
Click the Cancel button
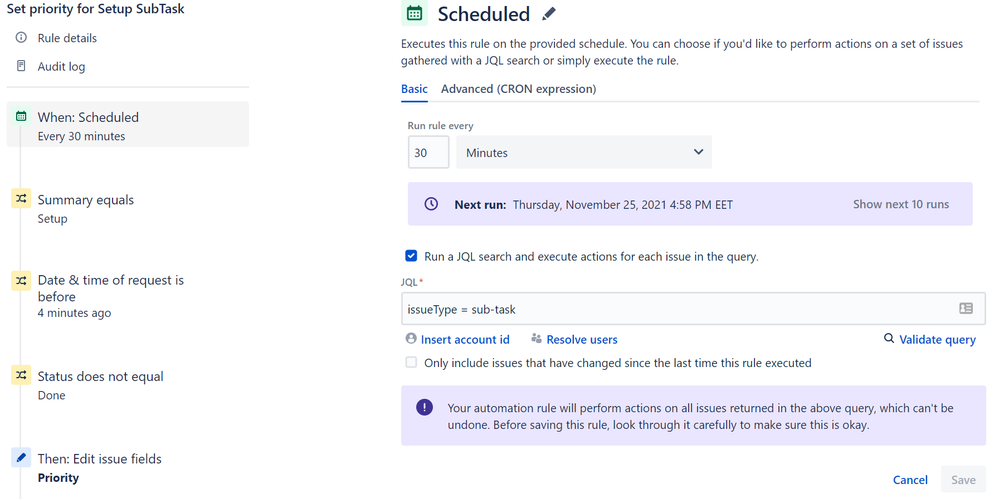(910, 480)
